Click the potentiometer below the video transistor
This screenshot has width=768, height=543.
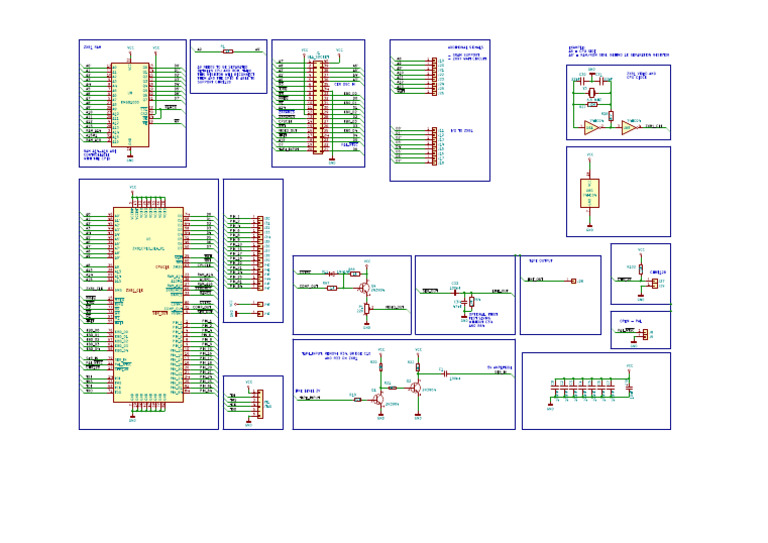click(367, 308)
